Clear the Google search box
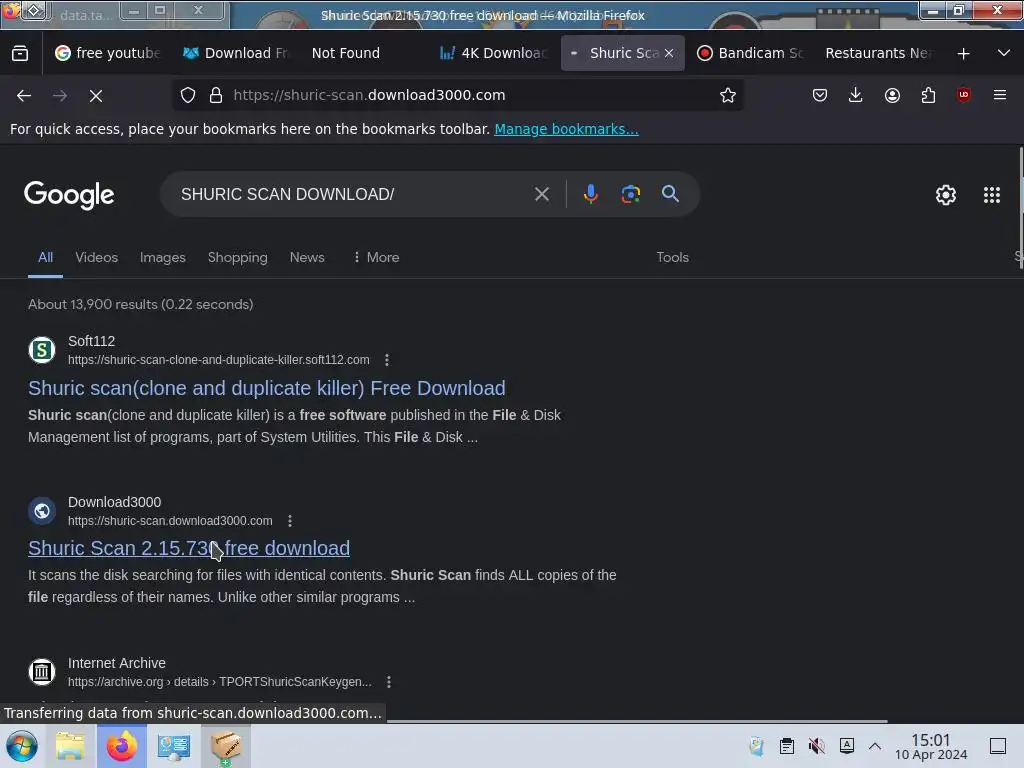This screenshot has height=768, width=1024. tap(541, 194)
